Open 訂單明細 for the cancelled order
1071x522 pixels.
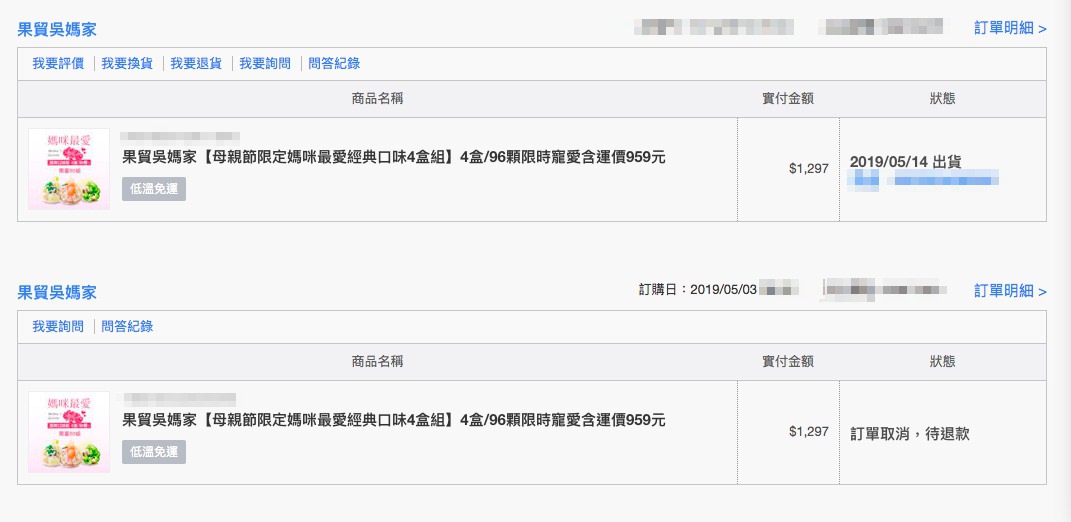[1010, 291]
